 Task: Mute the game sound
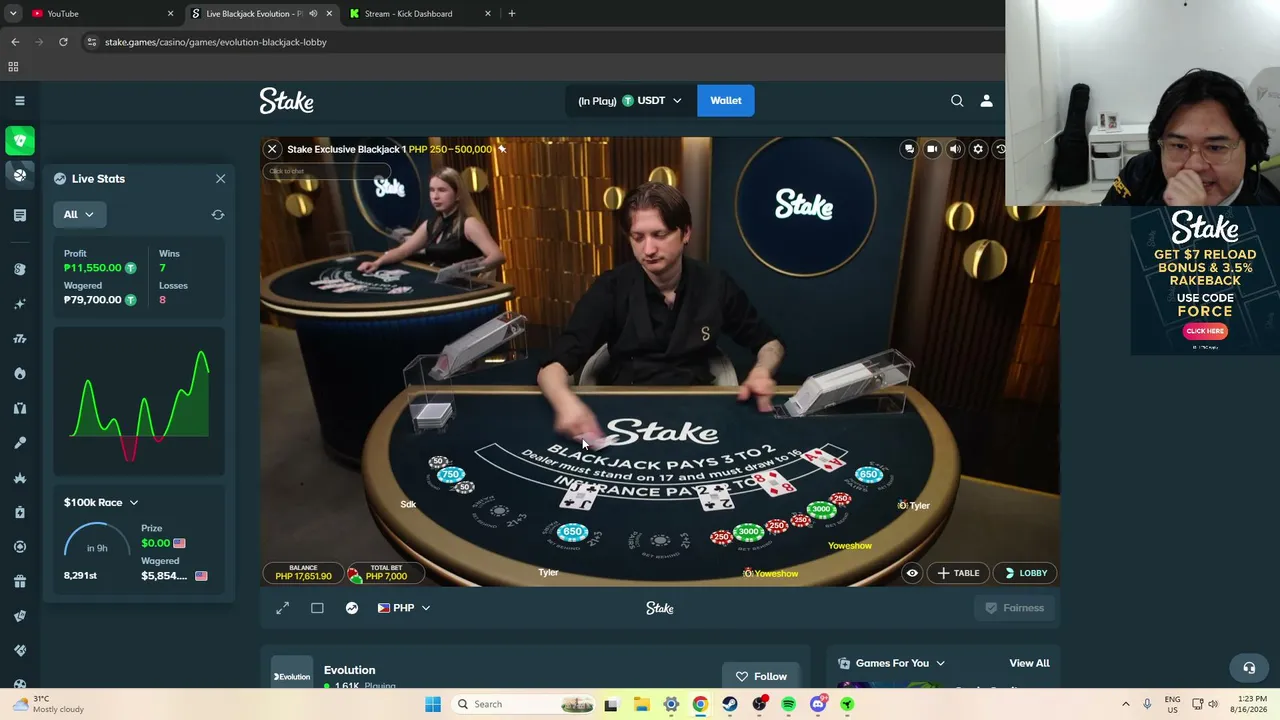click(x=955, y=149)
